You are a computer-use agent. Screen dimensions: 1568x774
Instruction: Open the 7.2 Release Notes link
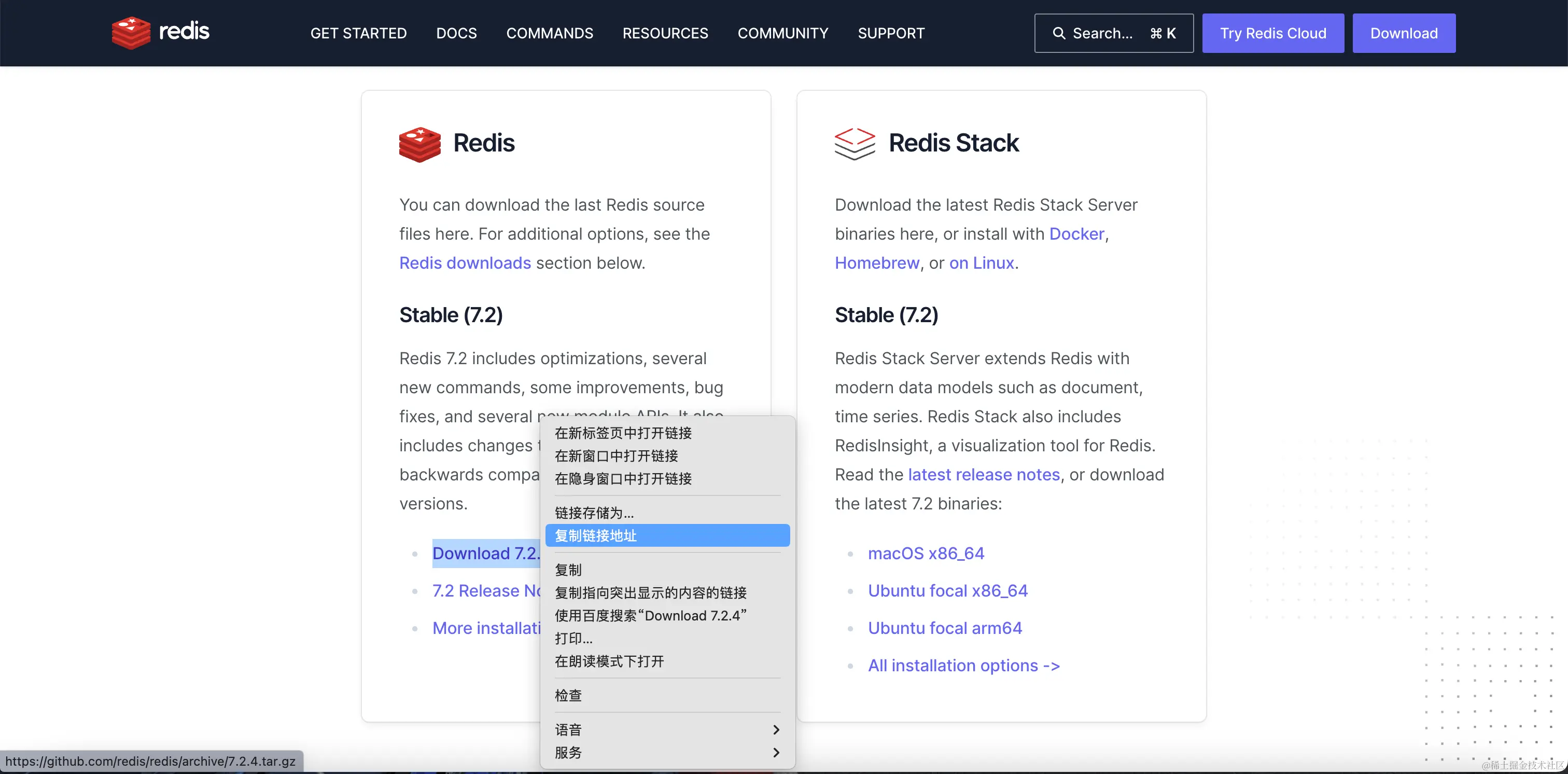[x=486, y=591]
